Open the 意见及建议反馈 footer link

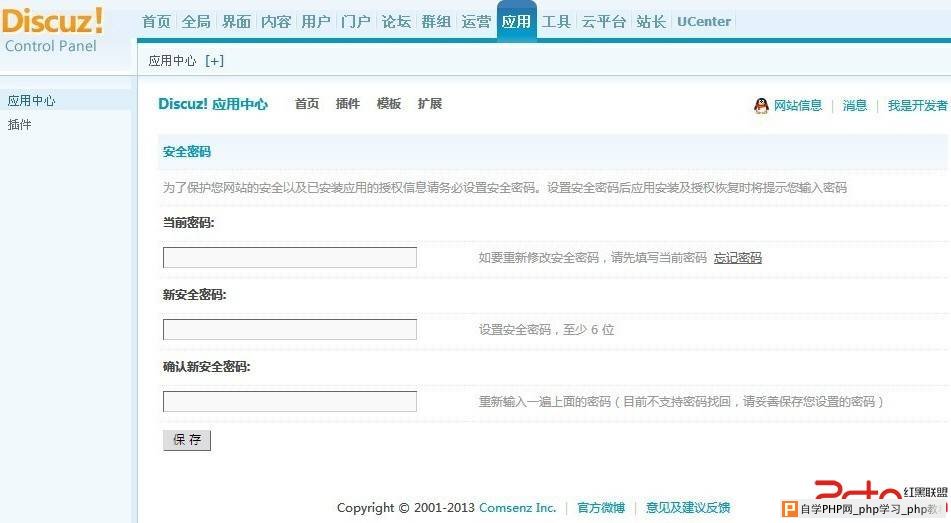pos(688,508)
